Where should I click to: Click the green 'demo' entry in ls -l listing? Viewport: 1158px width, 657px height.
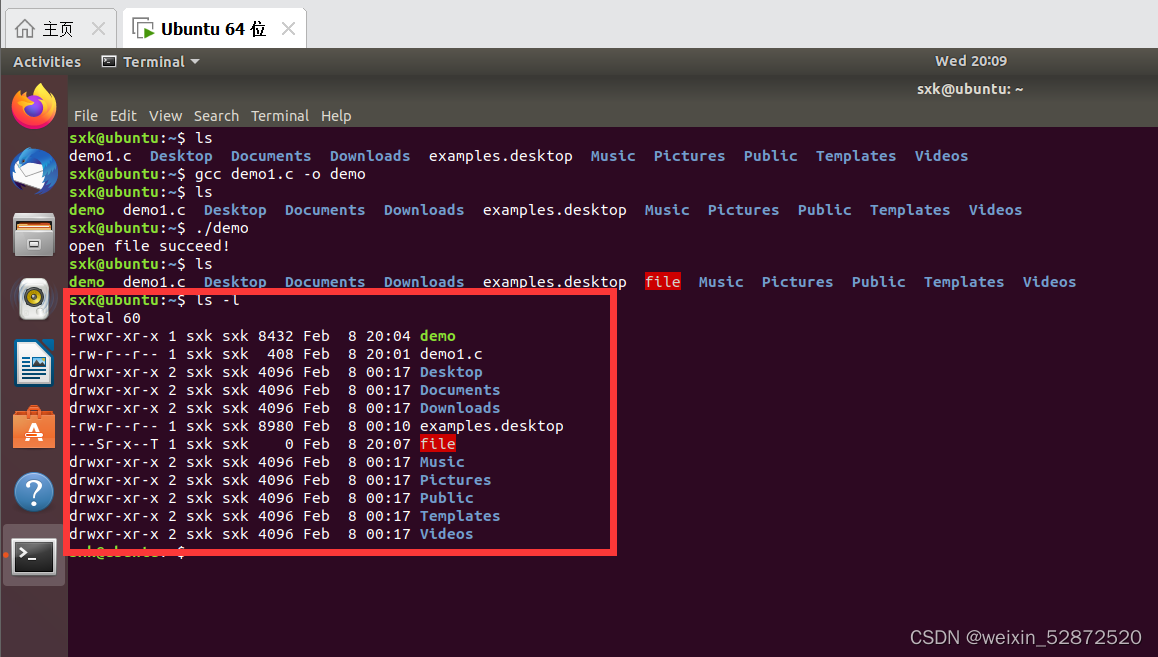438,336
